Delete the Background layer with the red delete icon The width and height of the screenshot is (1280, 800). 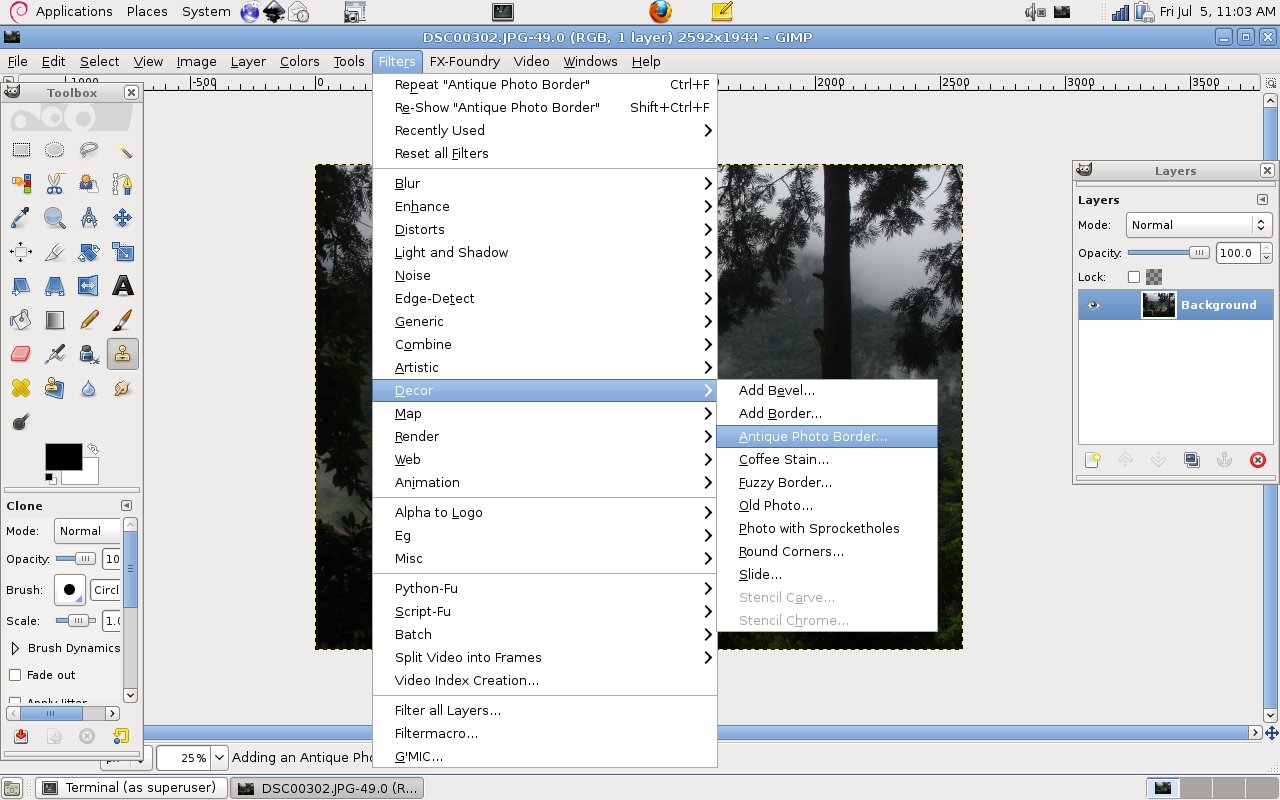1257,460
